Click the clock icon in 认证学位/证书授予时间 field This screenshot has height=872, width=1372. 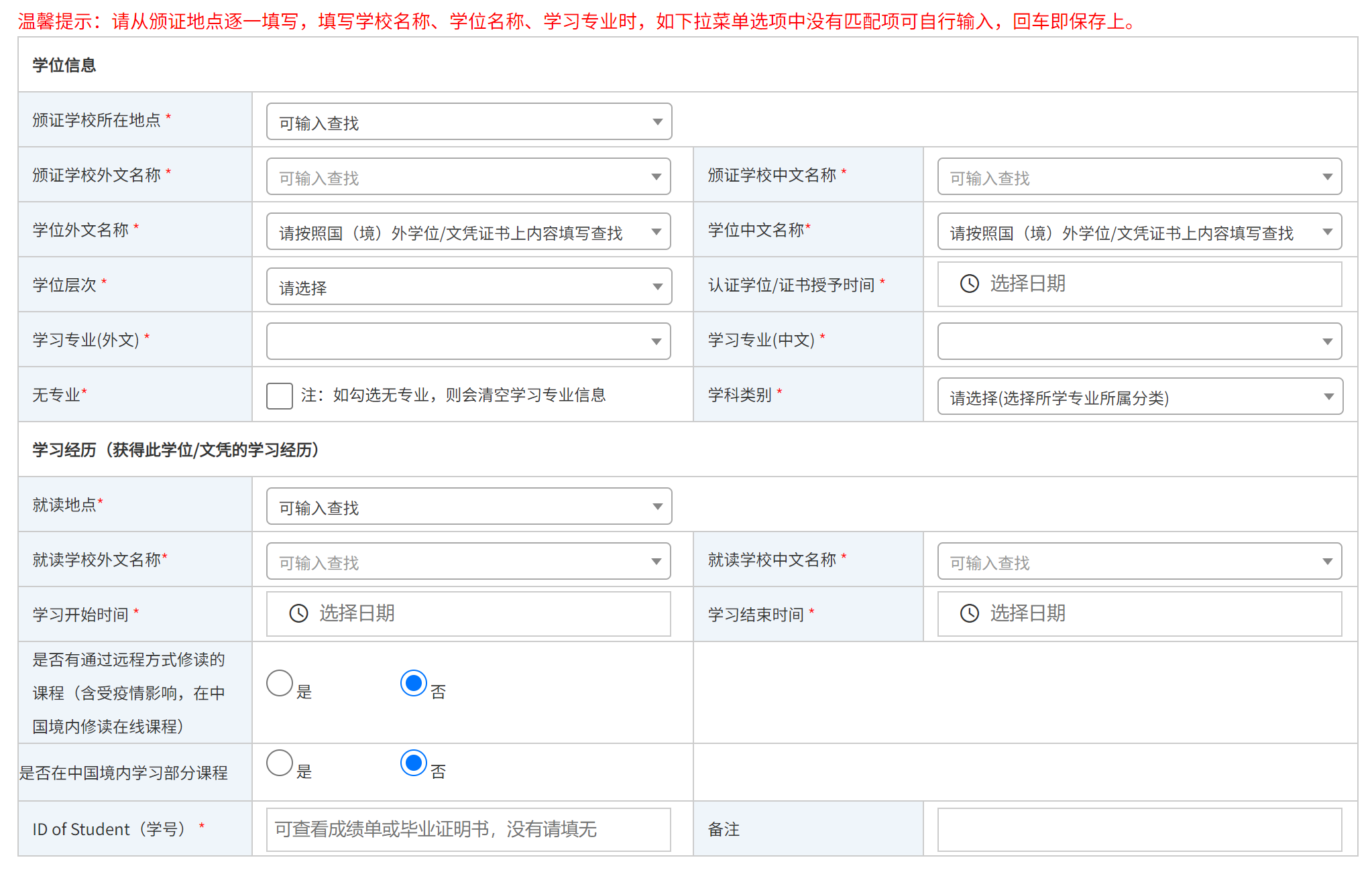[x=970, y=284]
